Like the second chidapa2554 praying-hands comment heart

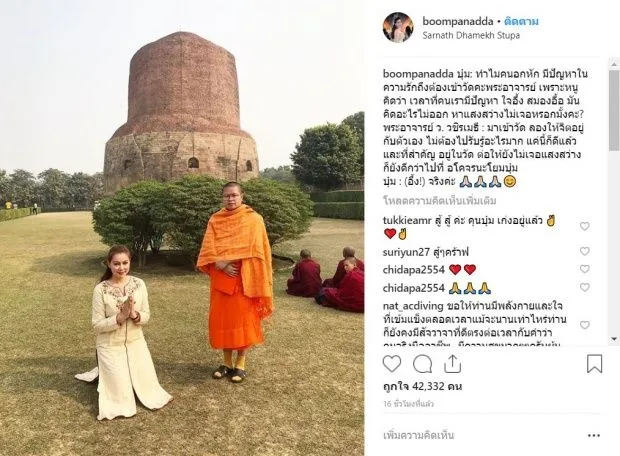pos(585,287)
